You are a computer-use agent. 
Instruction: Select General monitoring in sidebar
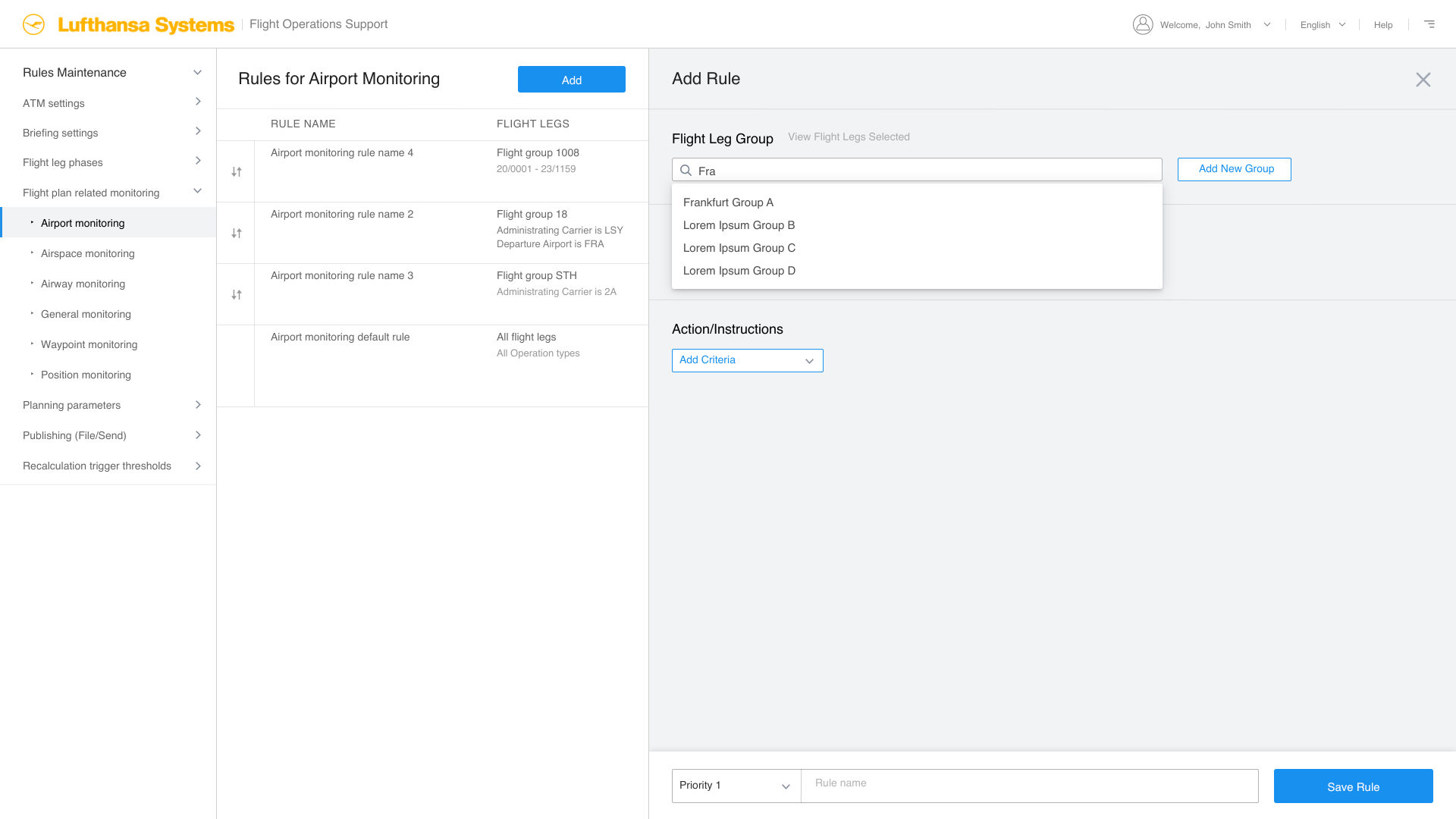coord(108,314)
